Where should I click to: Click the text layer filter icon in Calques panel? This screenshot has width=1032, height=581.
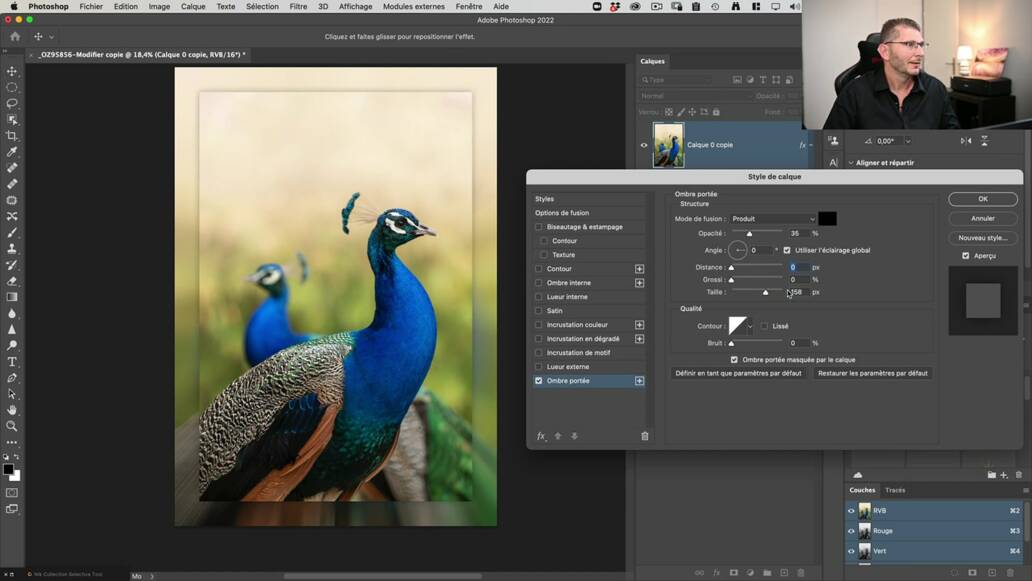(x=763, y=79)
